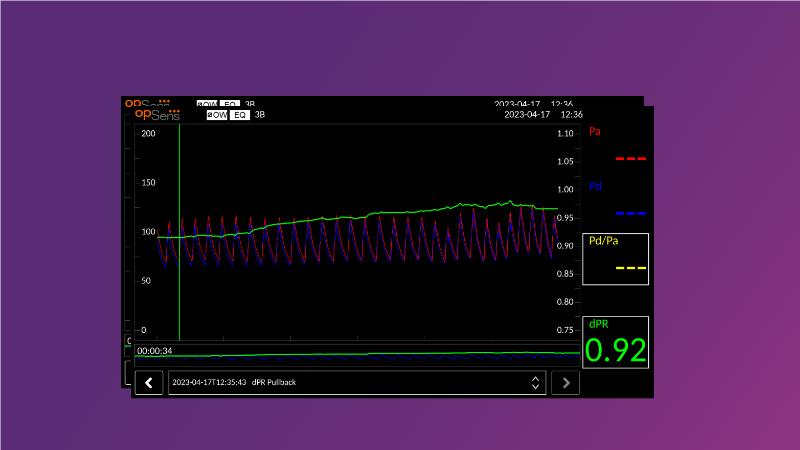Click the up-down chevron of recording selector

click(x=535, y=382)
